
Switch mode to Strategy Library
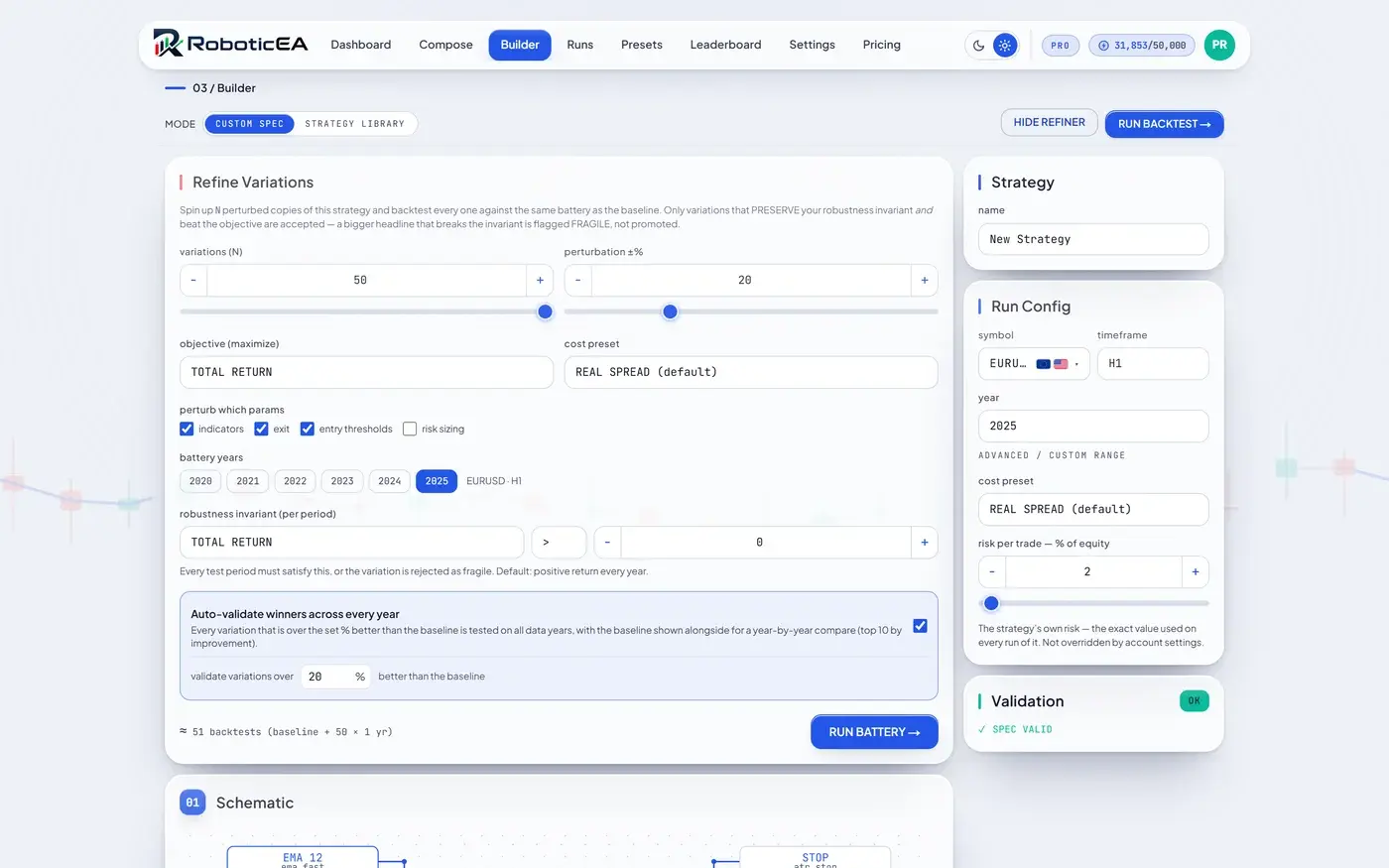pos(354,124)
